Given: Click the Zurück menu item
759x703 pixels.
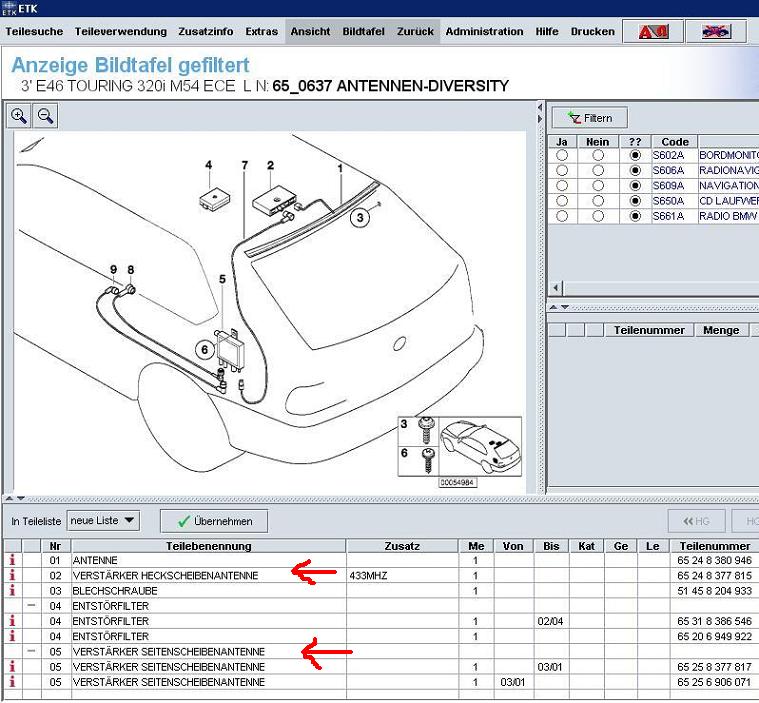Looking at the screenshot, I should pyautogui.click(x=415, y=31).
